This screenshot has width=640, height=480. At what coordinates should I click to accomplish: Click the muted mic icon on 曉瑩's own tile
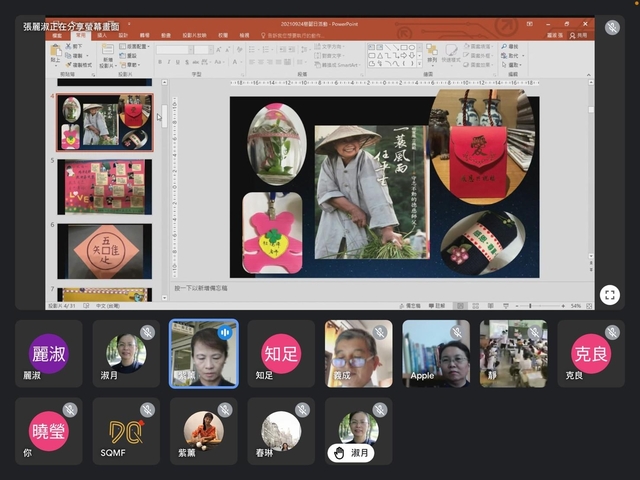click(70, 410)
